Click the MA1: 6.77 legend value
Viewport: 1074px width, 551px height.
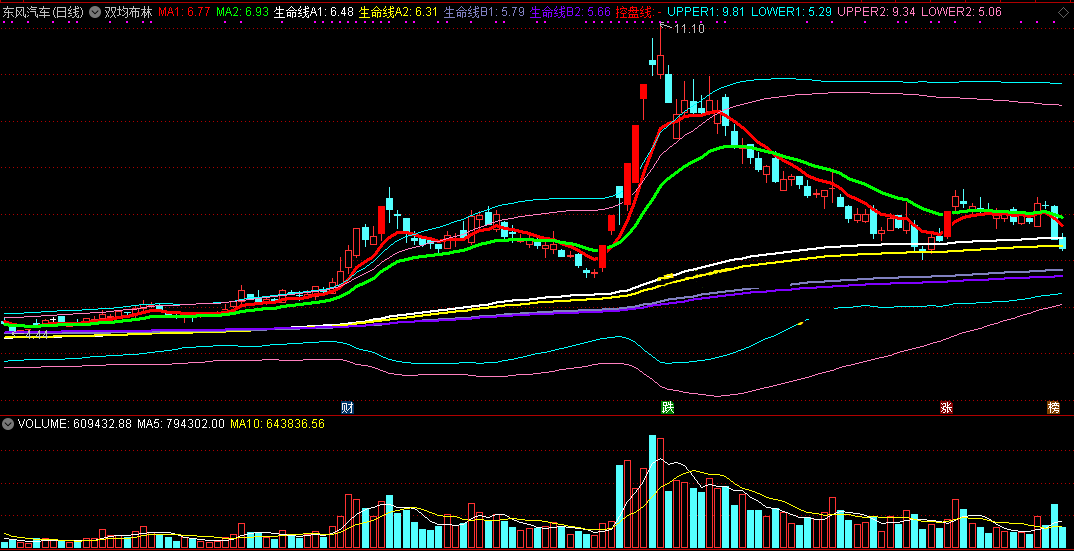184,12
